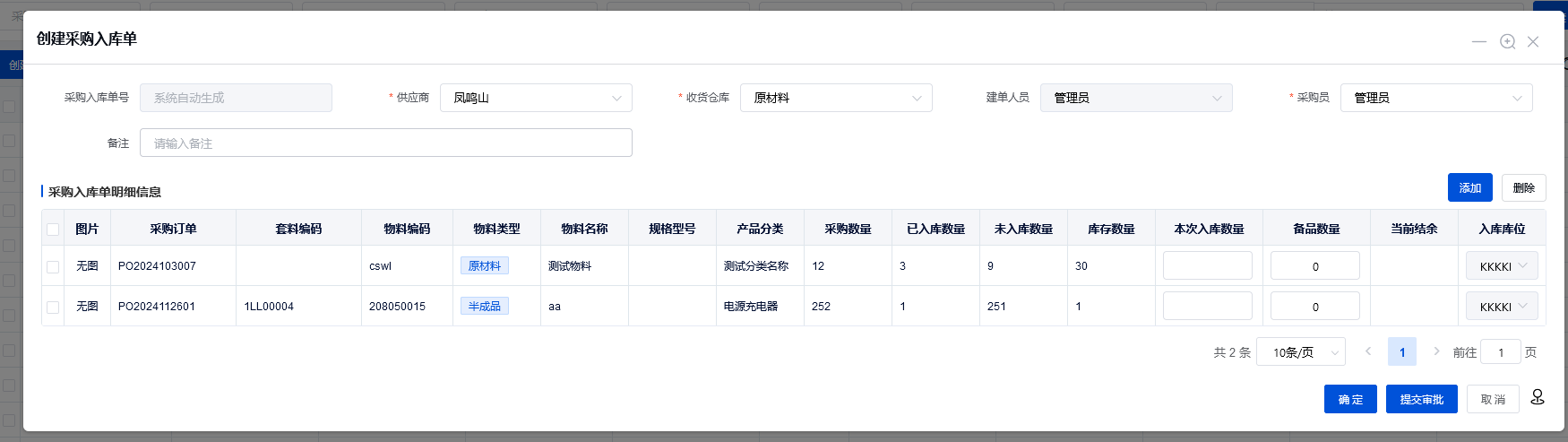Toggle the select-all checkbox in table header
The image size is (1568, 442).
(x=53, y=230)
